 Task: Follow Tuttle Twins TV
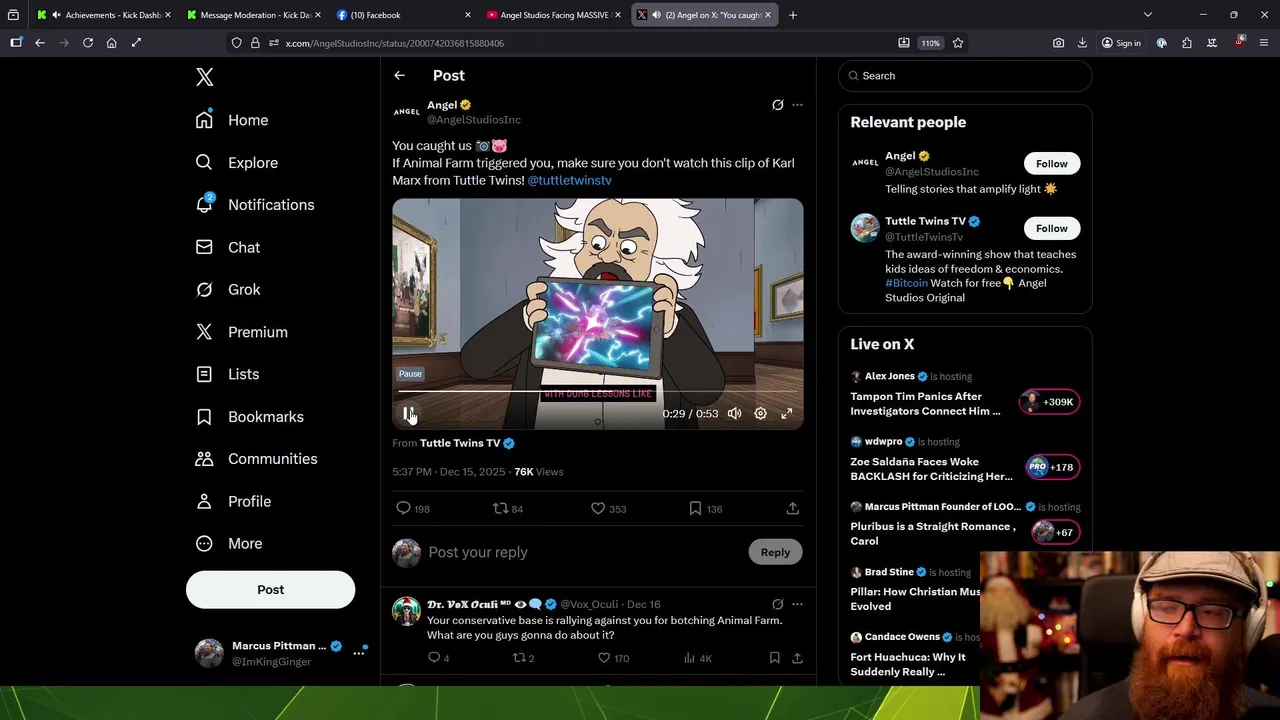[1051, 229]
